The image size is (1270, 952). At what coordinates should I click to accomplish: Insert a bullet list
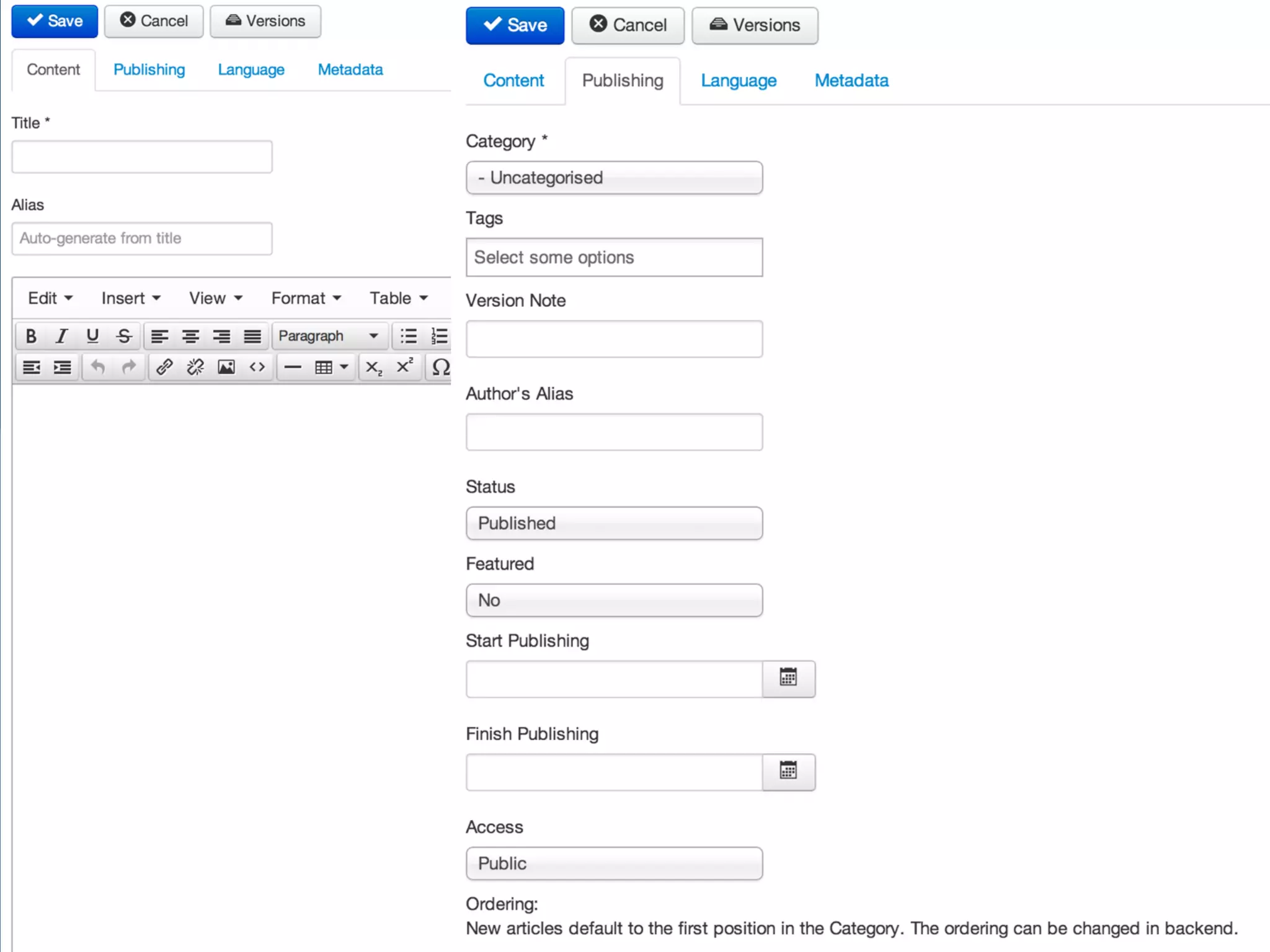click(x=409, y=336)
